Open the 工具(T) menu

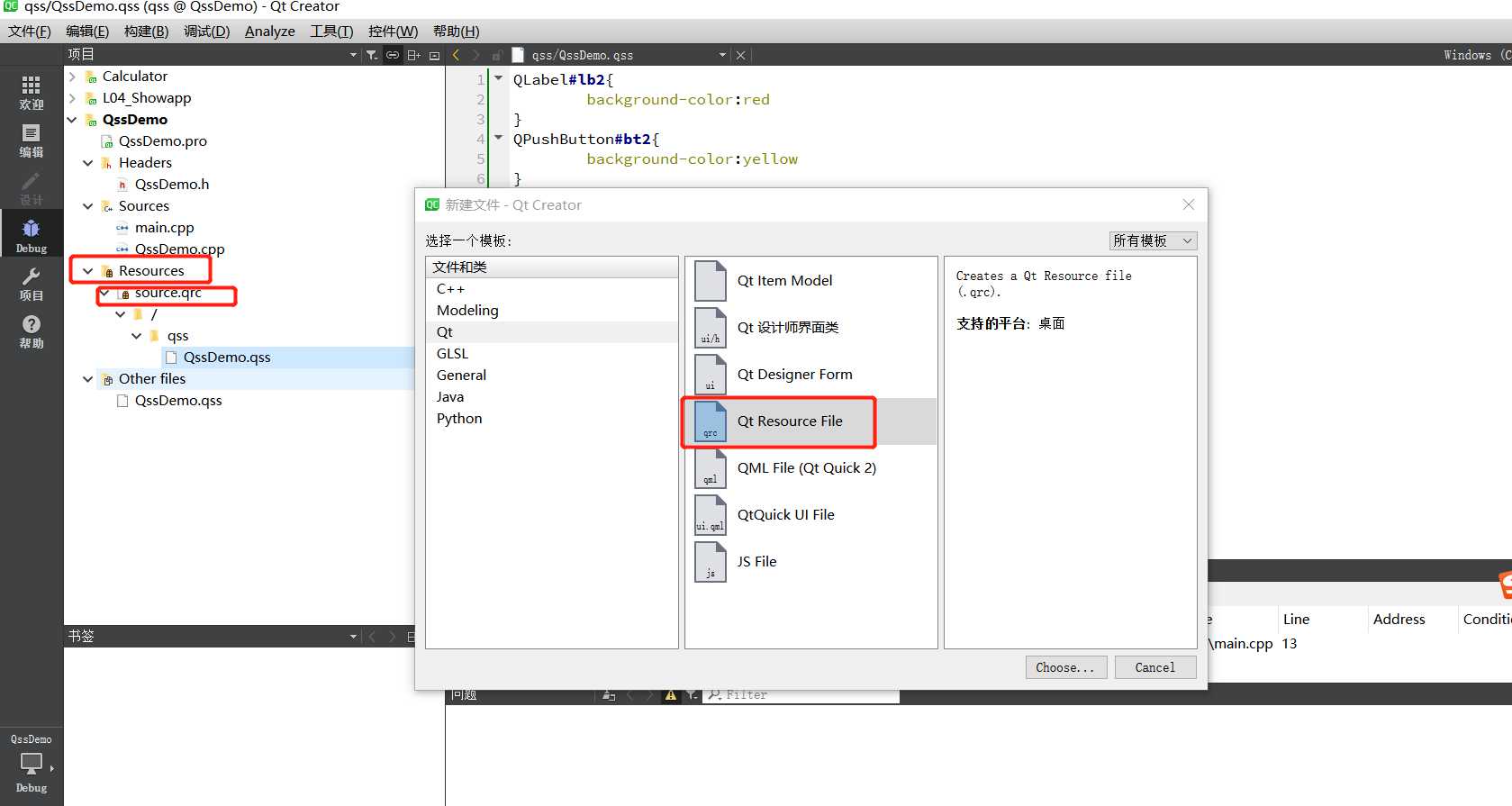pyautogui.click(x=331, y=31)
